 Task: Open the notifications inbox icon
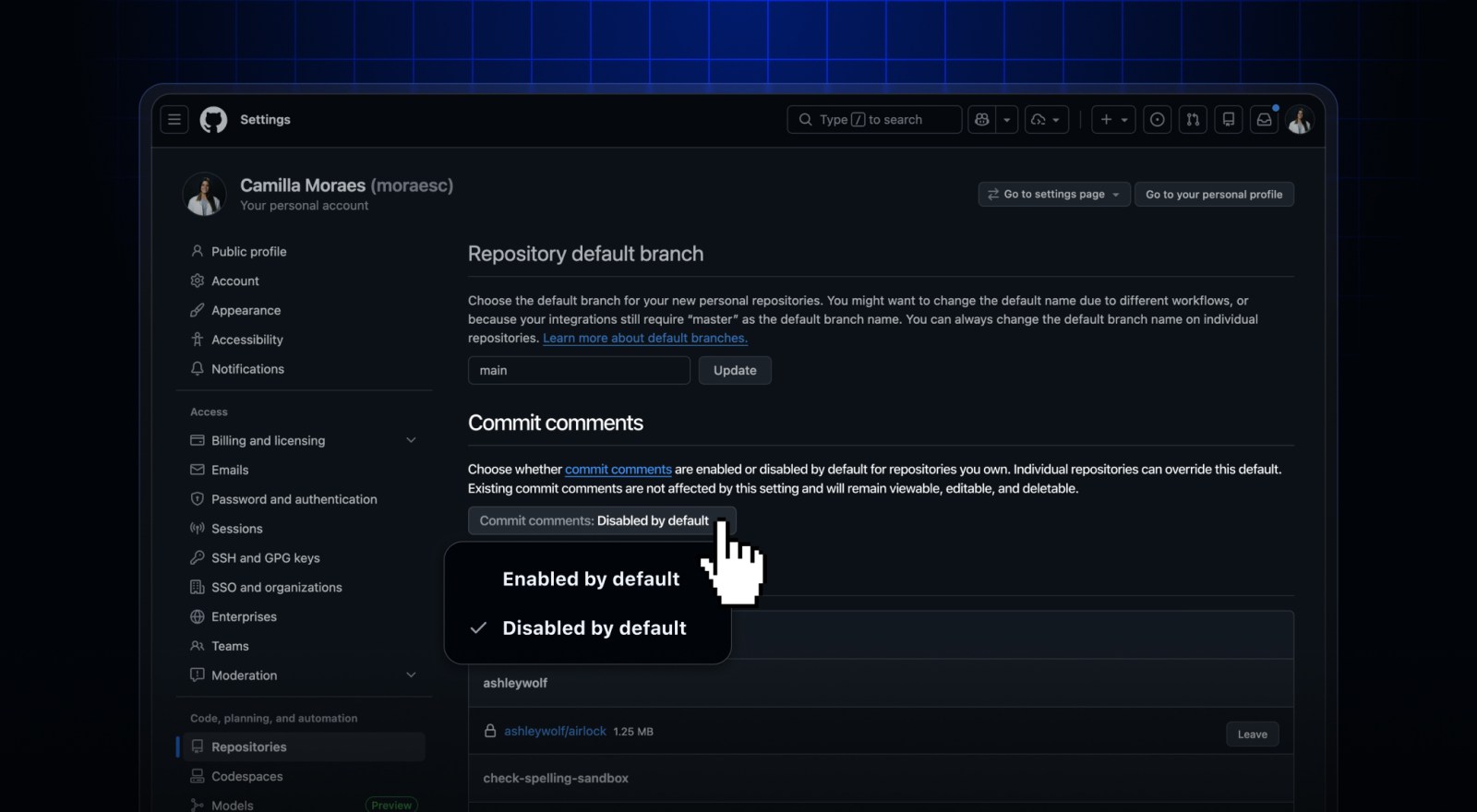[1265, 120]
